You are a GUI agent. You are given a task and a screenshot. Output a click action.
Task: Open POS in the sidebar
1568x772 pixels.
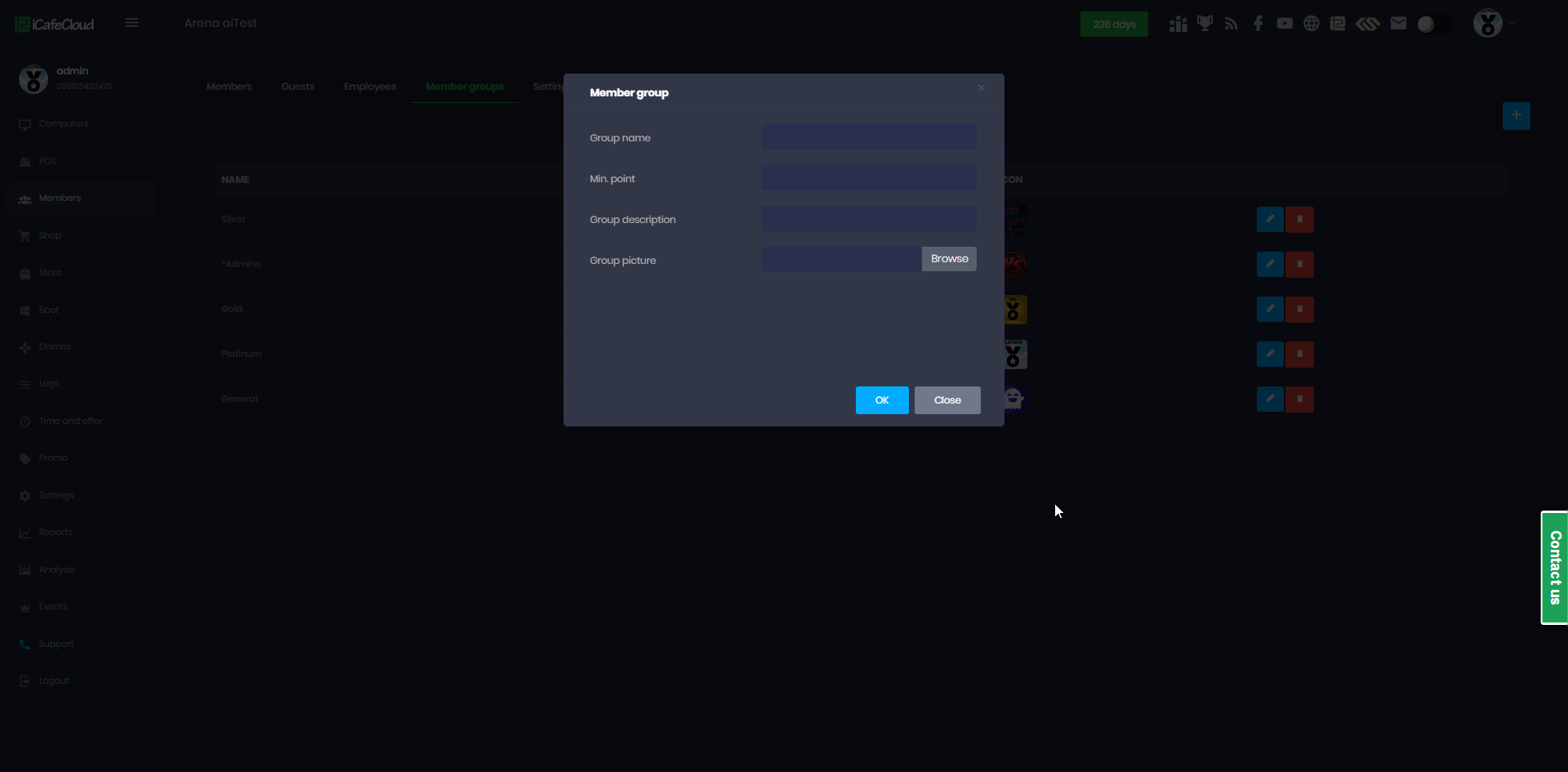47,162
